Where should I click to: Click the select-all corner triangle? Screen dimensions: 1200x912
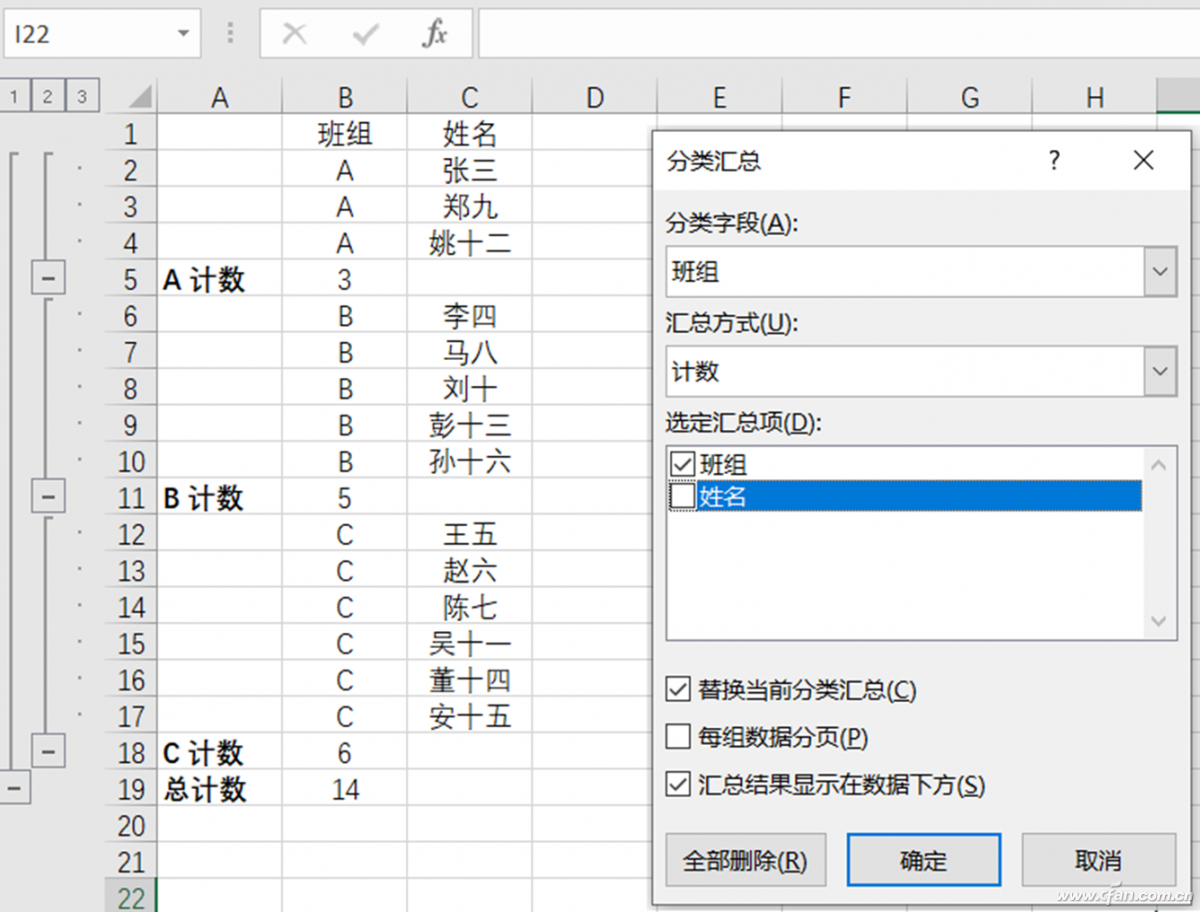(x=140, y=97)
